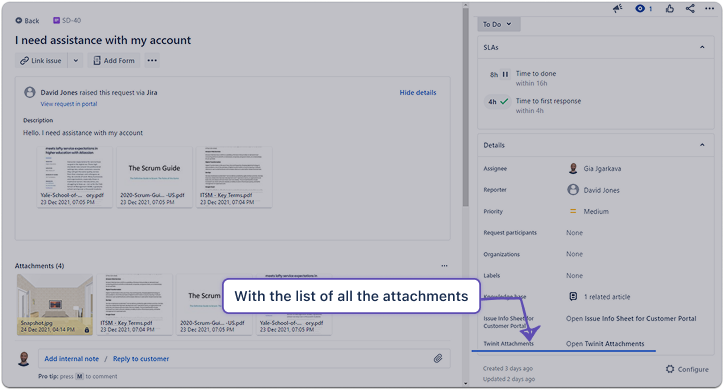
Task: Click the paused Time to done SLA icon
Action: click(505, 74)
